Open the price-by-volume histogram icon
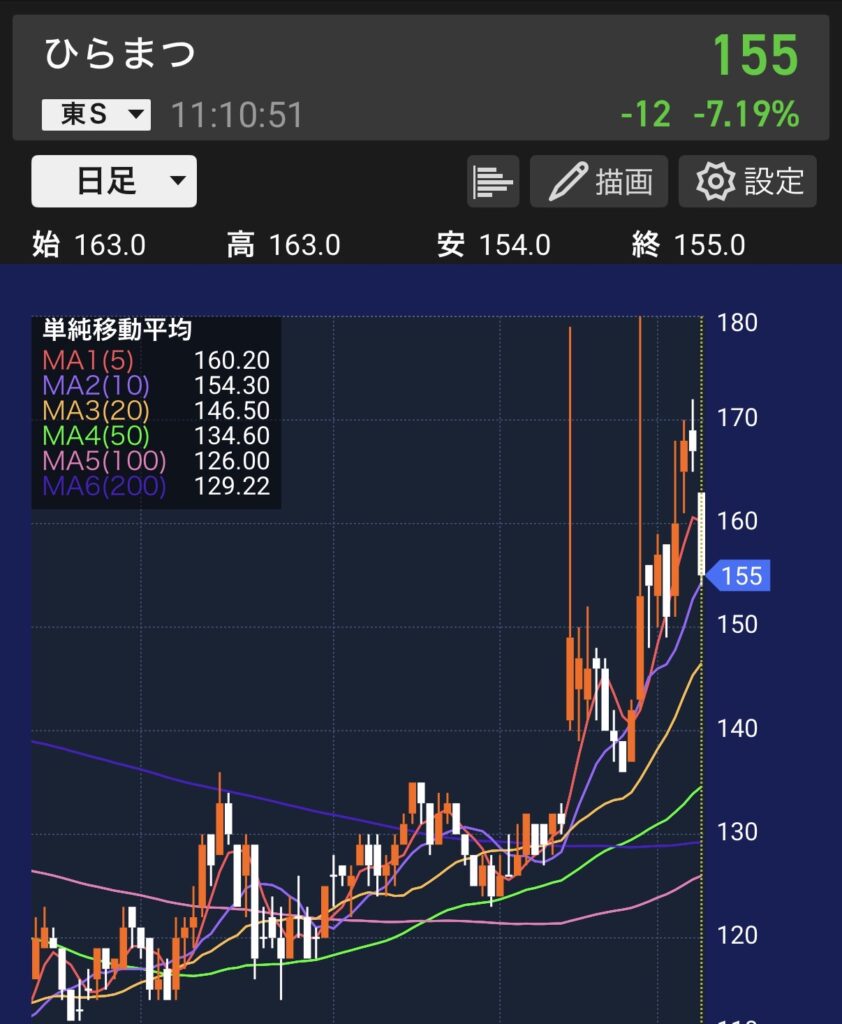The height and width of the screenshot is (1024, 842). 493,182
